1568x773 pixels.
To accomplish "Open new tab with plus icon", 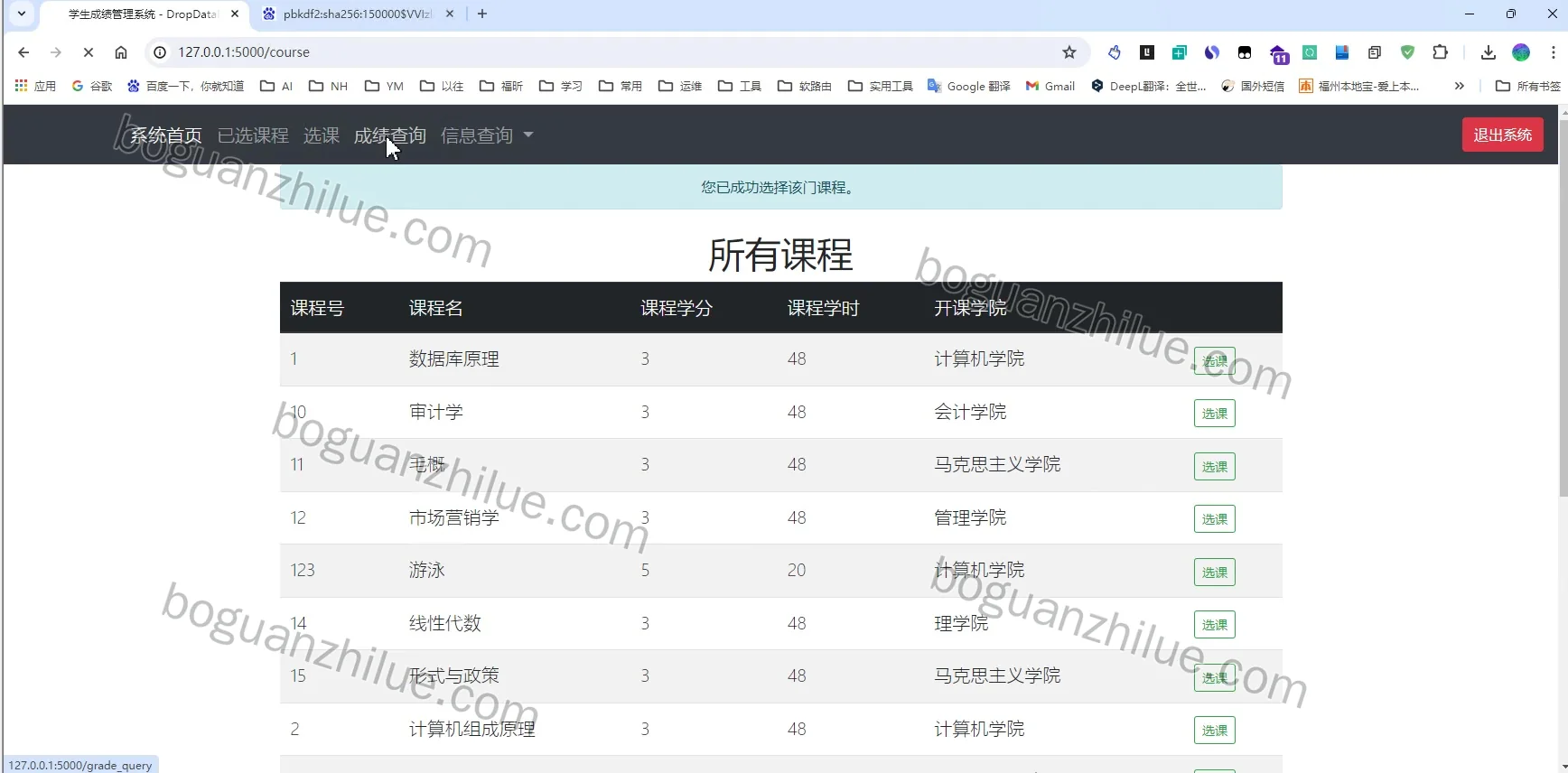I will [x=482, y=14].
